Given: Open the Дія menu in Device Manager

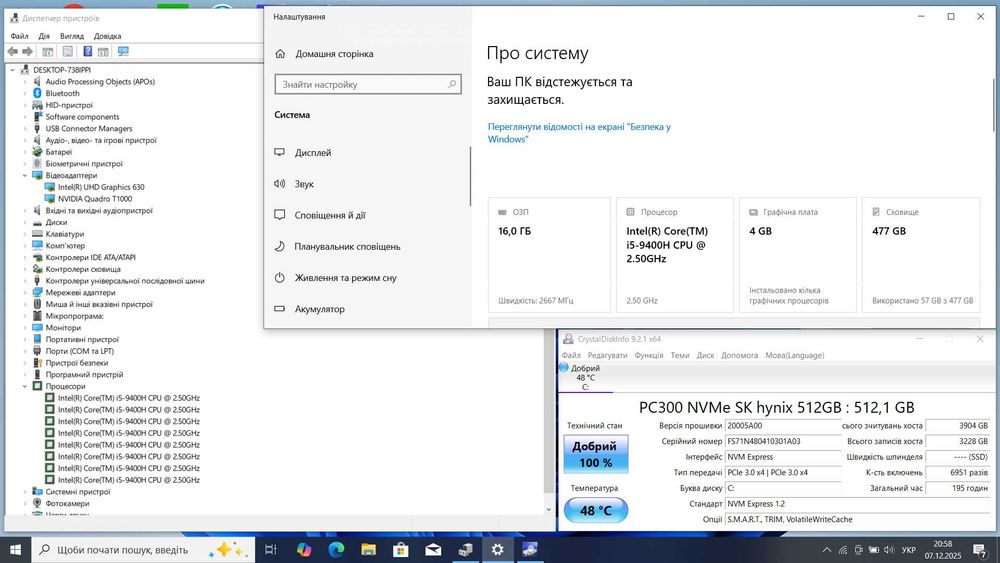Looking at the screenshot, I should pos(44,36).
